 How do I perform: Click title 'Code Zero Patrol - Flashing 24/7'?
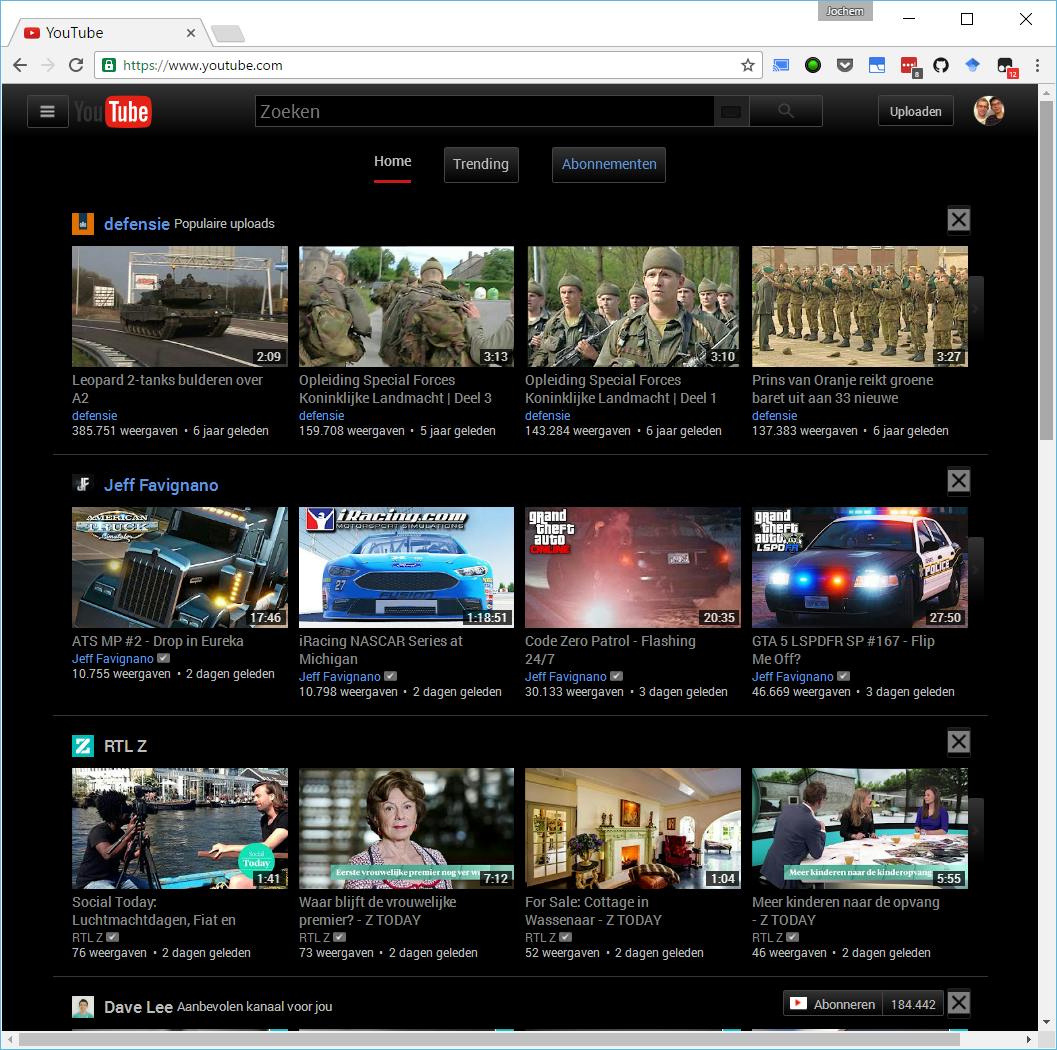click(610, 650)
